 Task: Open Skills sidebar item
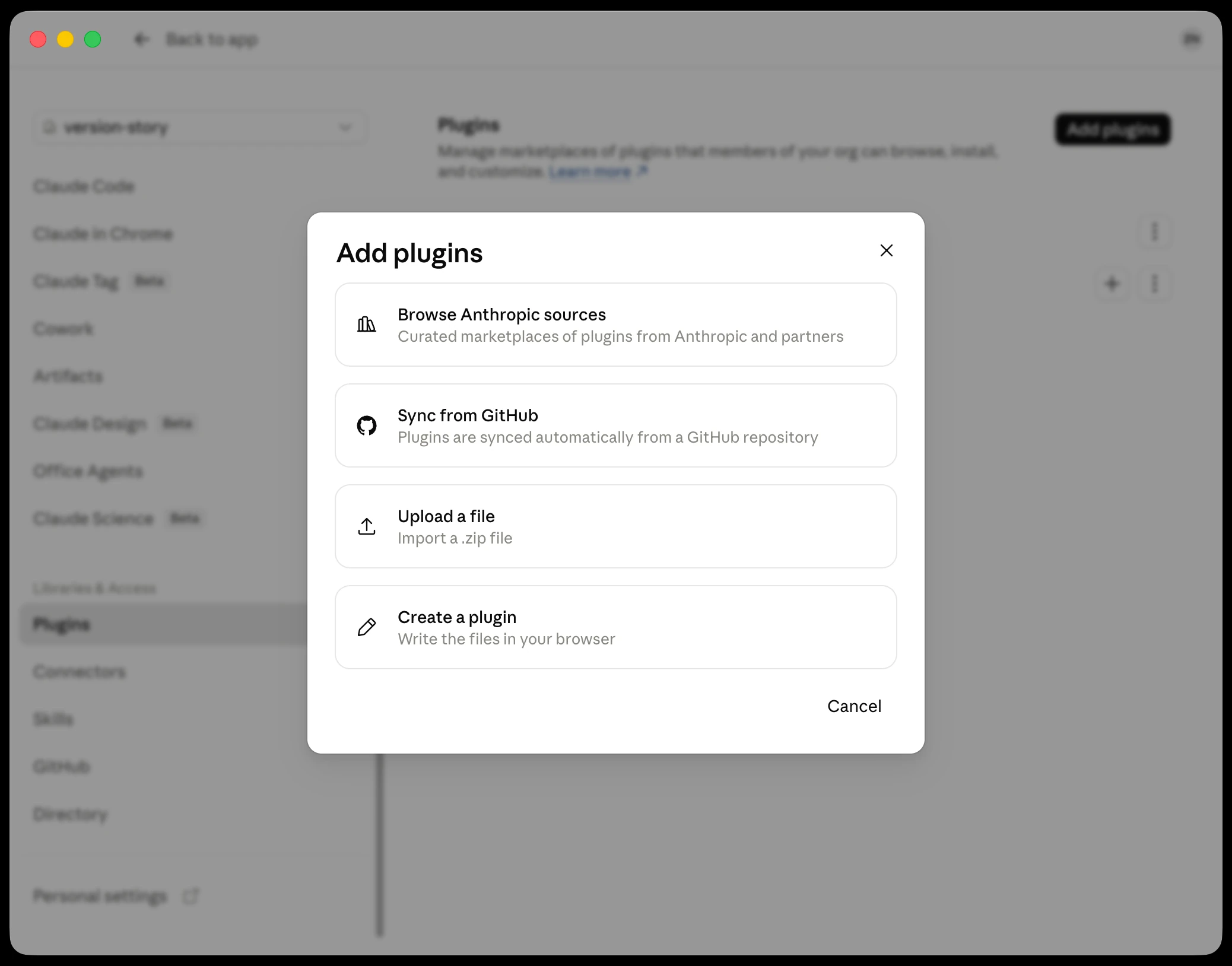pos(53,719)
